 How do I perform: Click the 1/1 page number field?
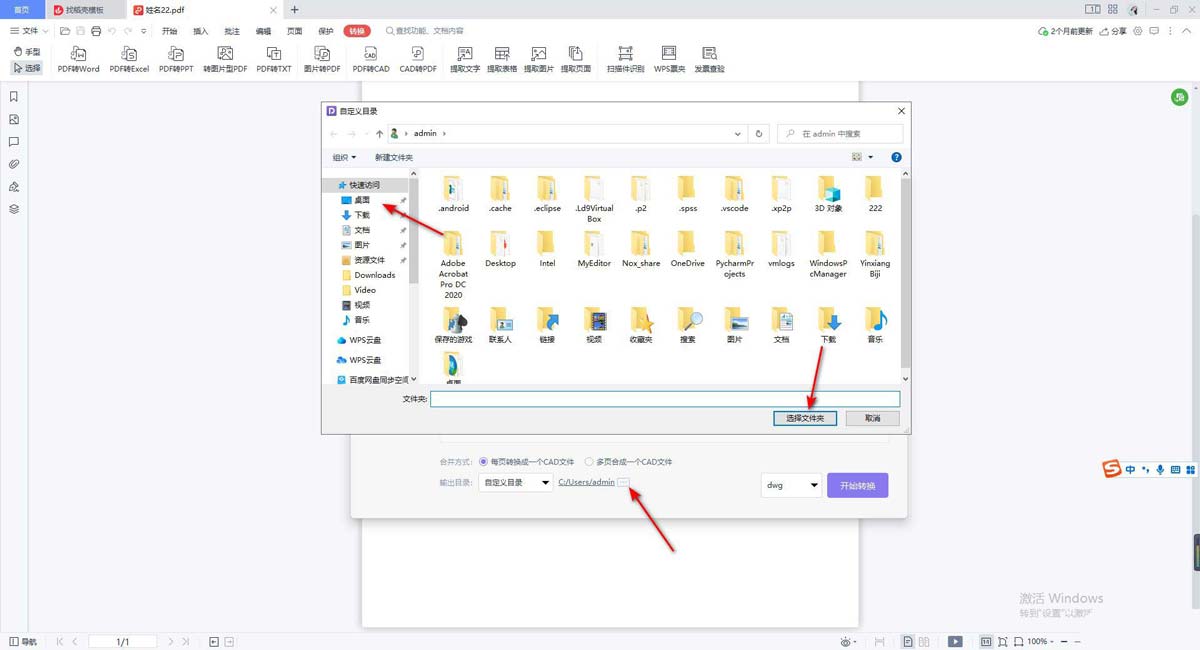(x=123, y=641)
